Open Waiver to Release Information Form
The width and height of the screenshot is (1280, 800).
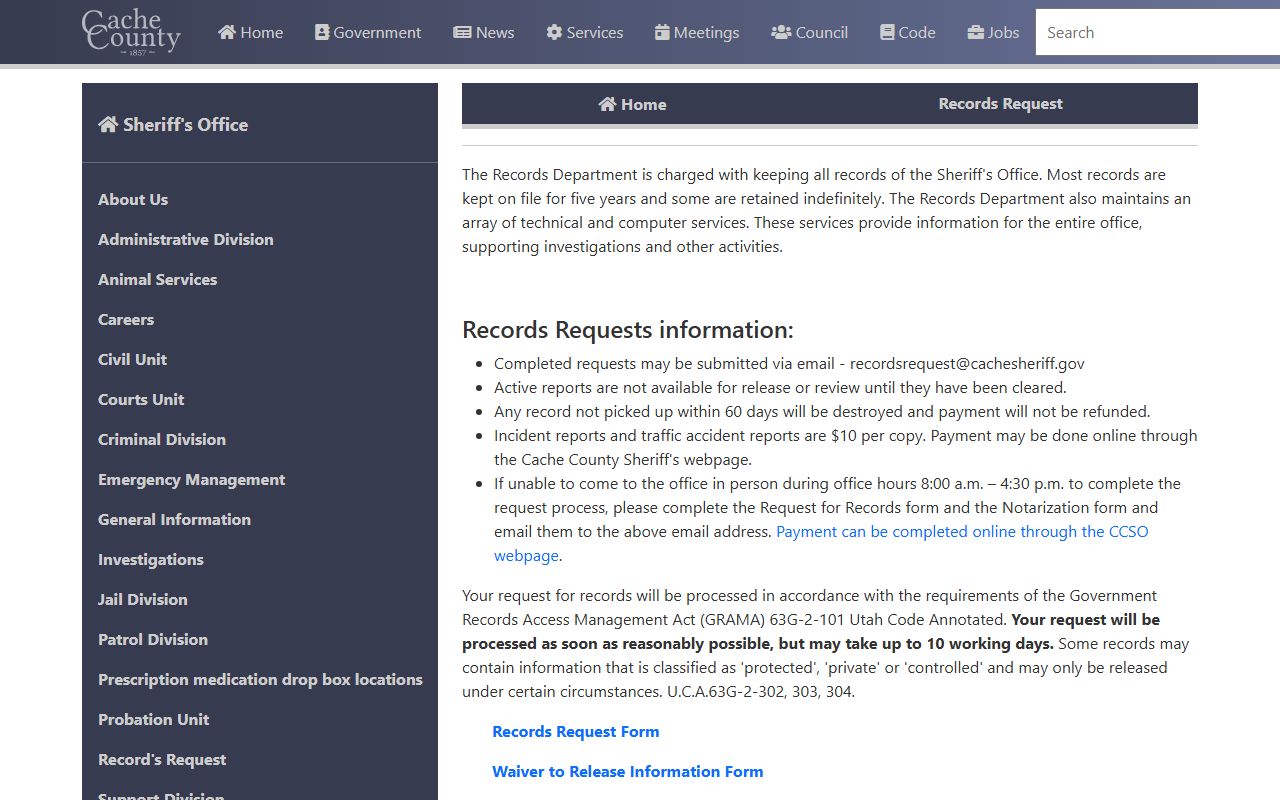[x=628, y=771]
